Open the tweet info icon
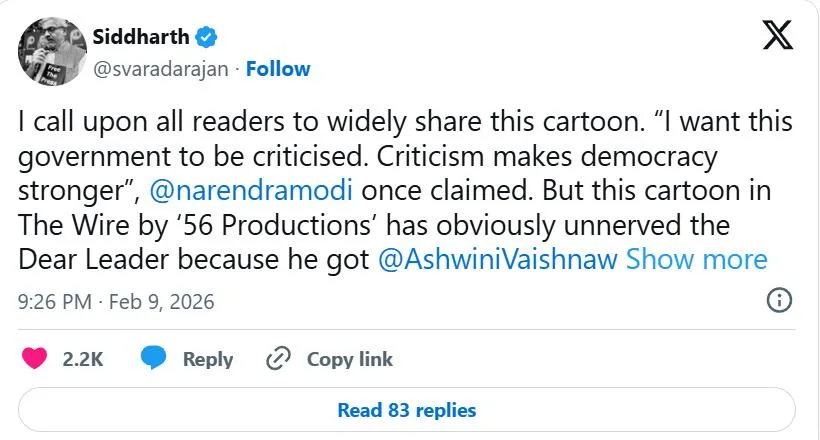This screenshot has height=440, width=820. click(x=779, y=300)
